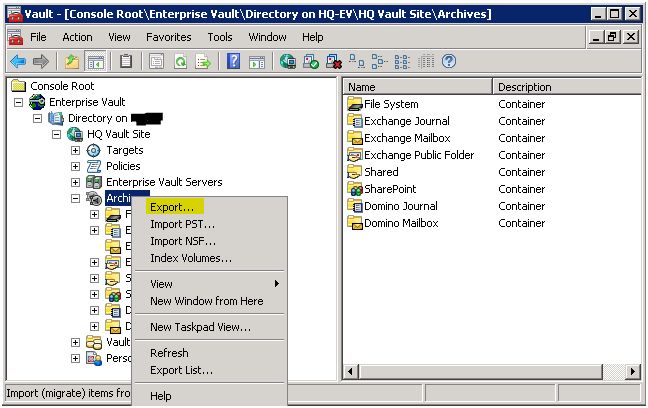Choose Import PST... from context menu

click(210, 224)
